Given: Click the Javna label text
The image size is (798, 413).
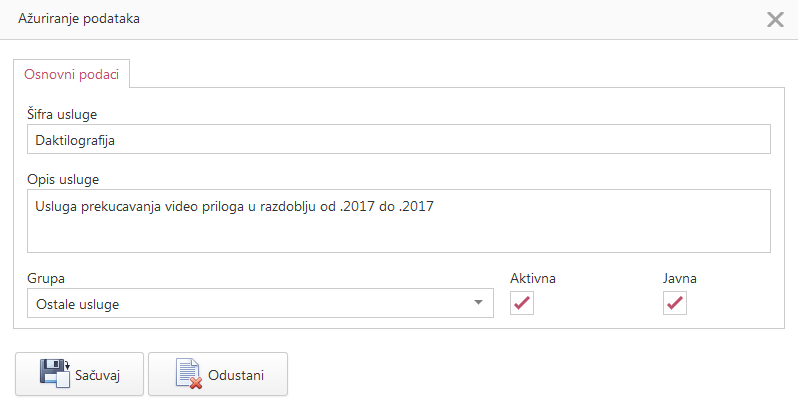Looking at the screenshot, I should tap(679, 278).
